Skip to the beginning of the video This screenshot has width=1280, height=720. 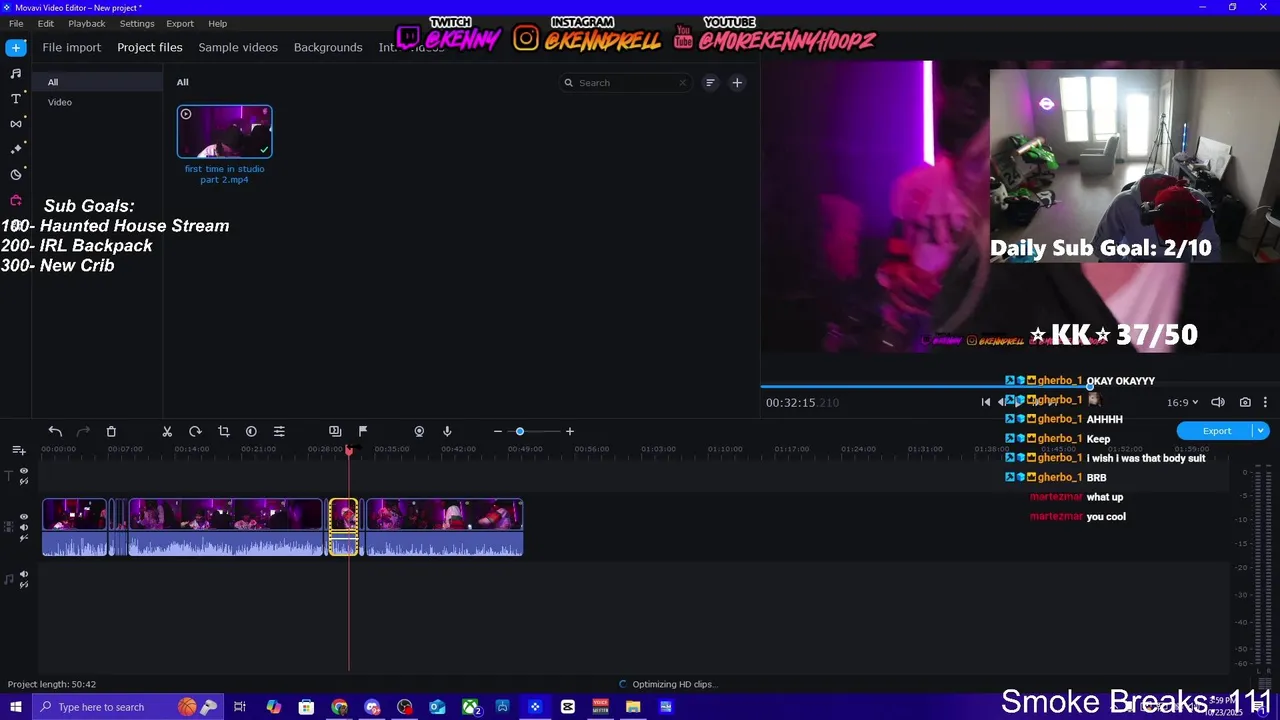pos(985,402)
